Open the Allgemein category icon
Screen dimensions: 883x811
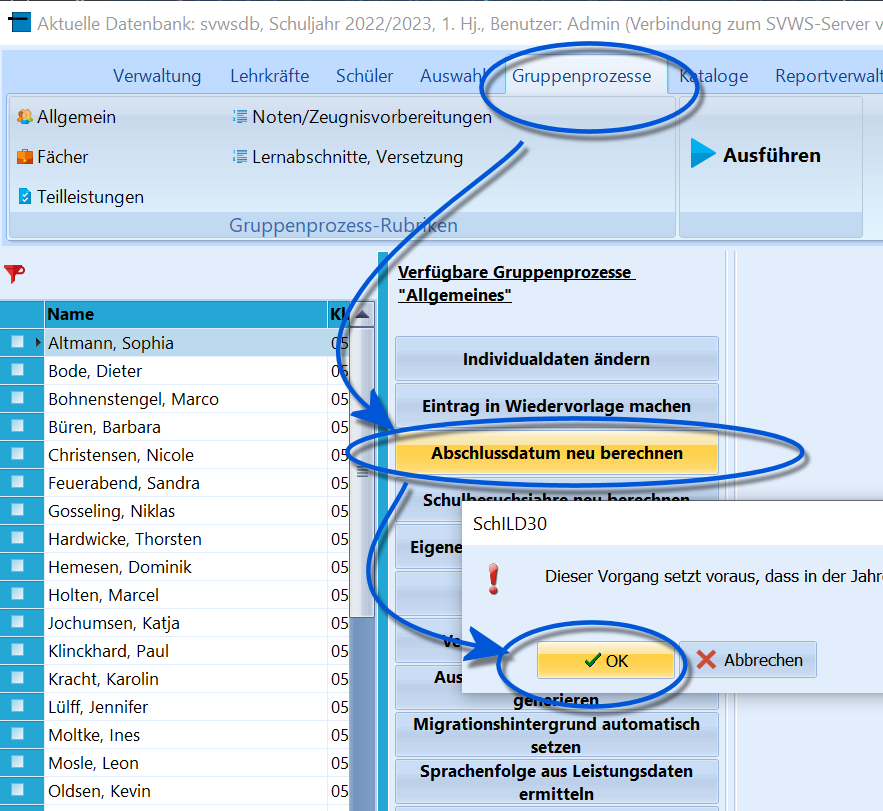(x=24, y=117)
